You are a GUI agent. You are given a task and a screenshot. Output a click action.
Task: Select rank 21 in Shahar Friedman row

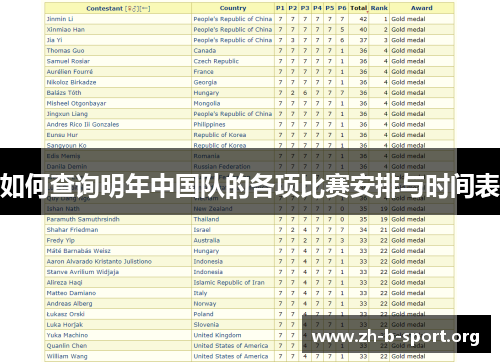tap(384, 230)
